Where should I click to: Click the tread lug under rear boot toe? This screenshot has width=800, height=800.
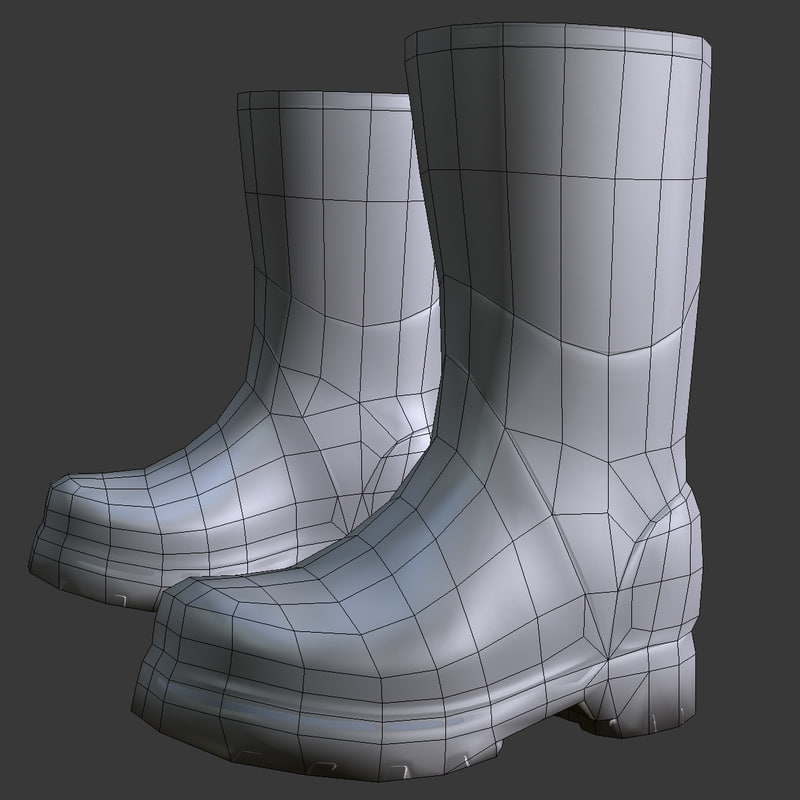click(120, 599)
